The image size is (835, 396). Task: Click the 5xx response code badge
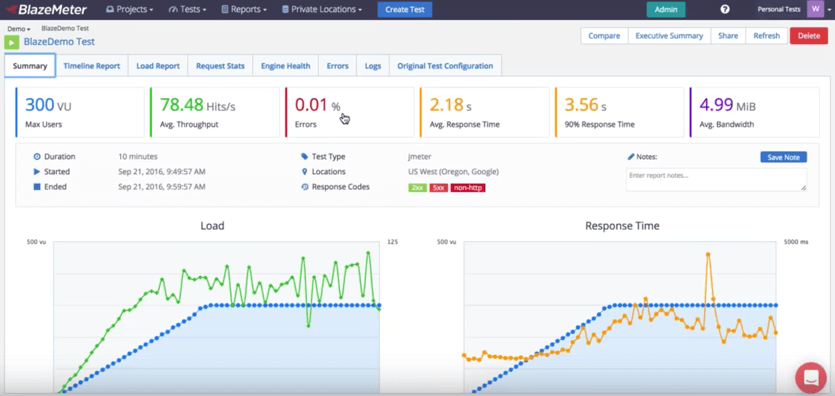(x=439, y=188)
